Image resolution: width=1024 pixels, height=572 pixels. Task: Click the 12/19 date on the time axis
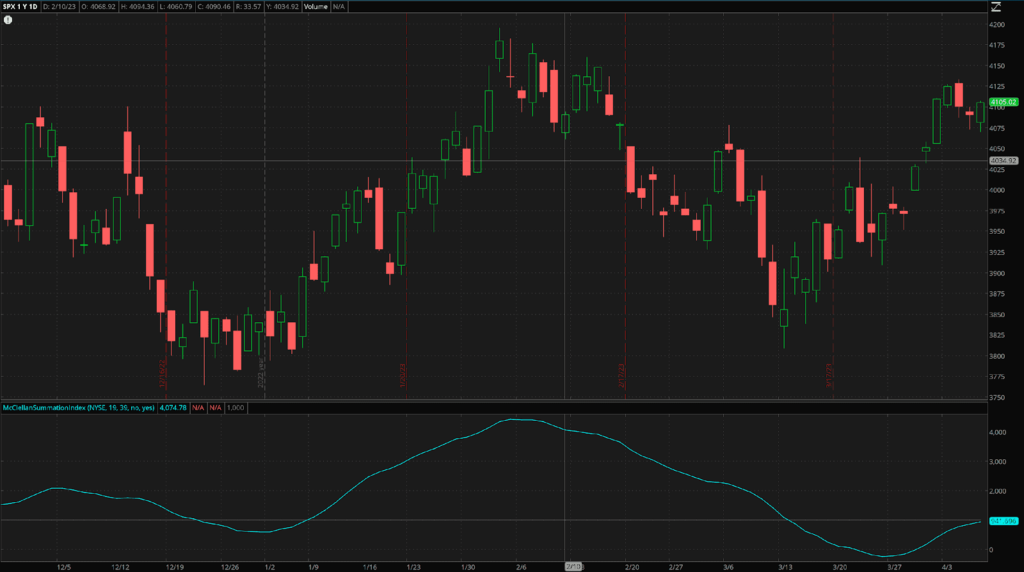coord(174,567)
